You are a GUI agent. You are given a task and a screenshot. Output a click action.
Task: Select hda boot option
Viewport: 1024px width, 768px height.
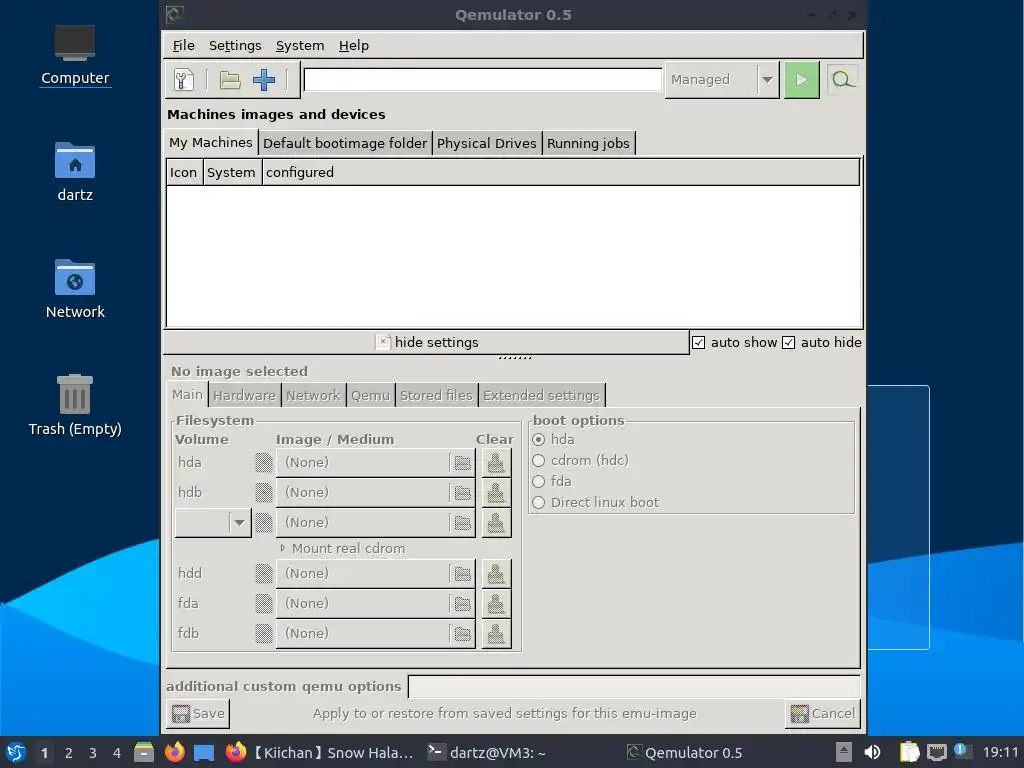pos(538,440)
